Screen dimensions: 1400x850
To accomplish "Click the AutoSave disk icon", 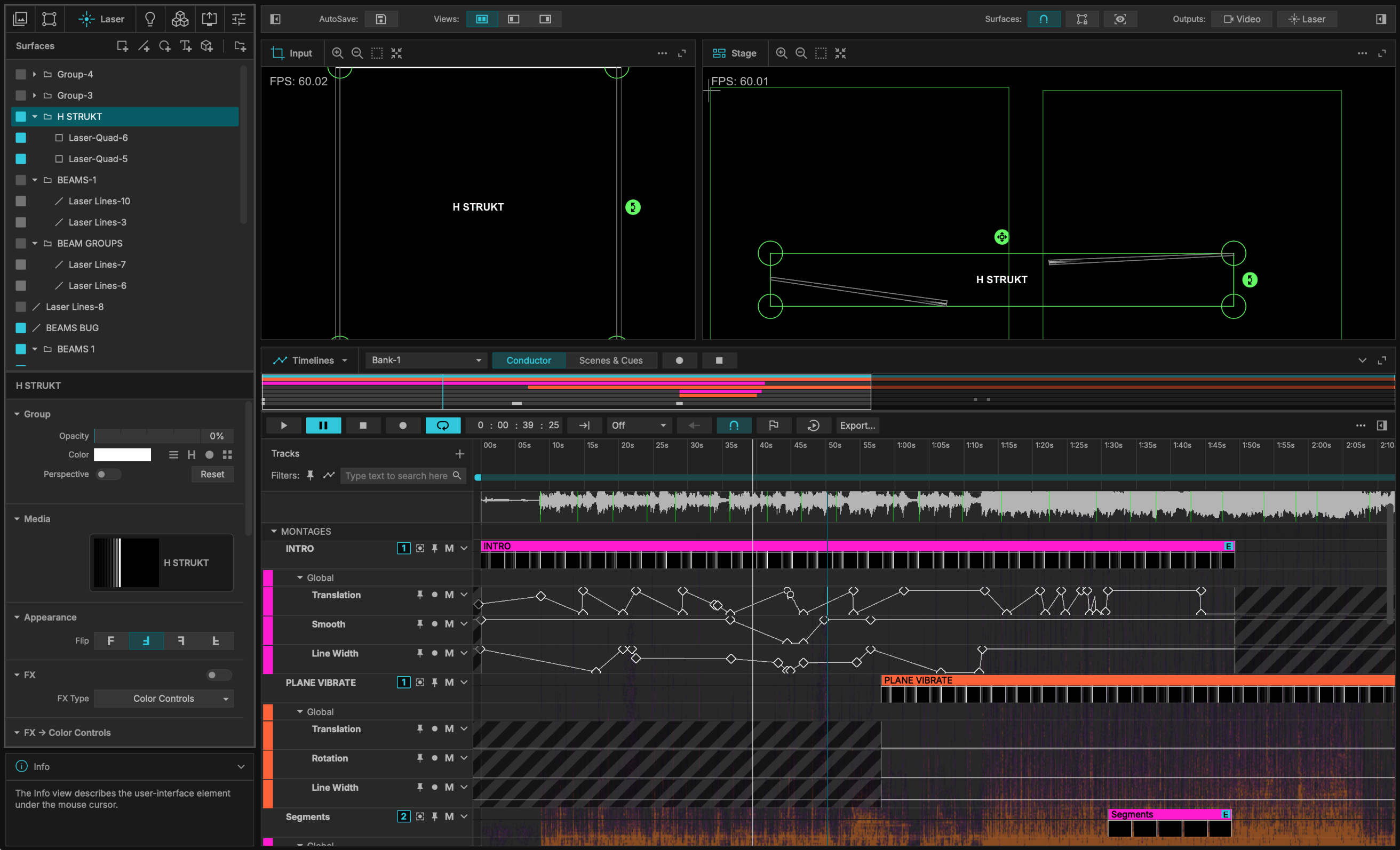I will click(381, 19).
